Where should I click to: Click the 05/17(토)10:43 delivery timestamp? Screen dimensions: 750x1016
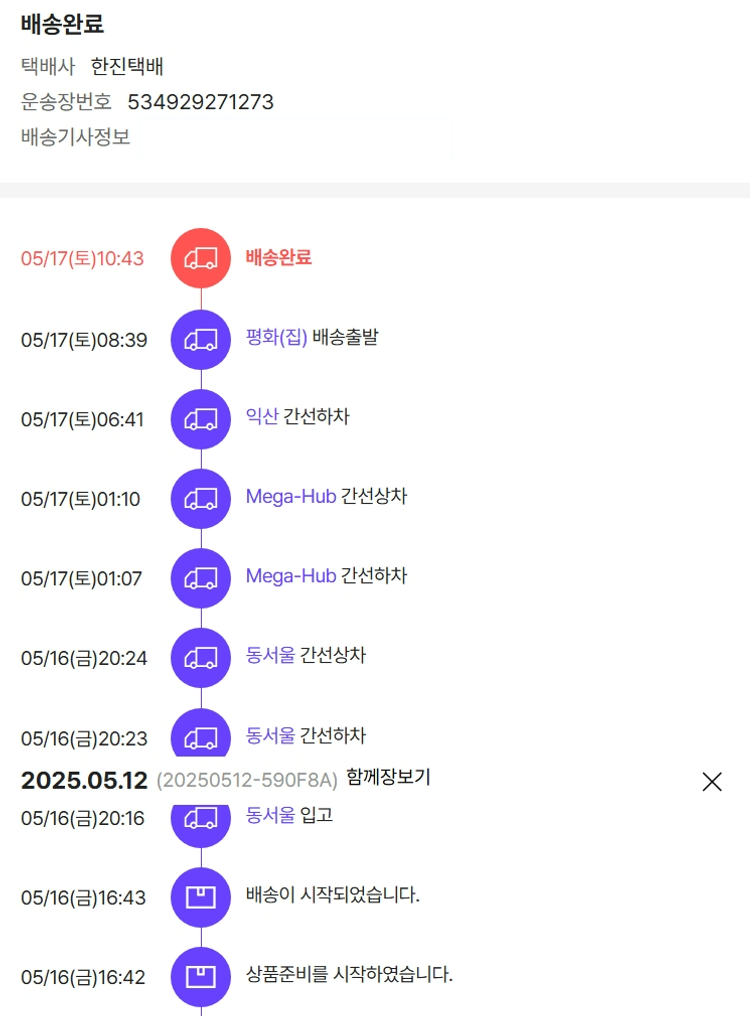[x=82, y=259]
